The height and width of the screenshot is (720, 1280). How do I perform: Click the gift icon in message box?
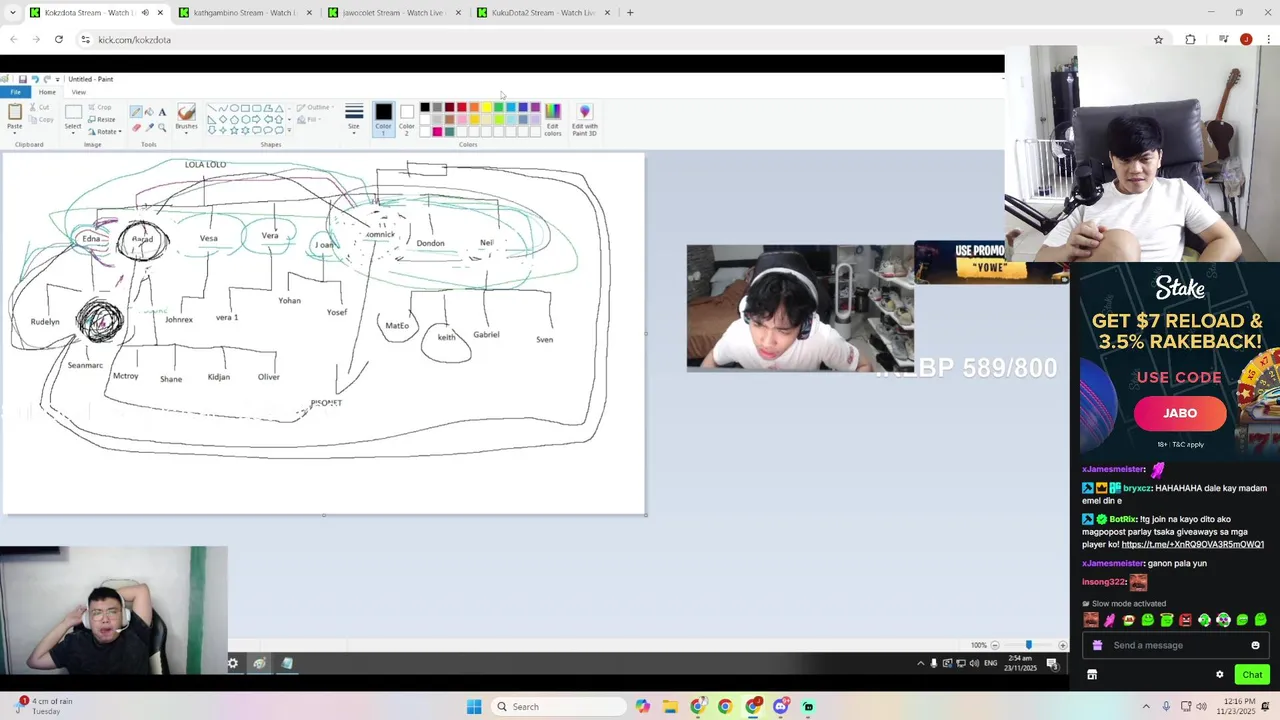[x=1097, y=645]
